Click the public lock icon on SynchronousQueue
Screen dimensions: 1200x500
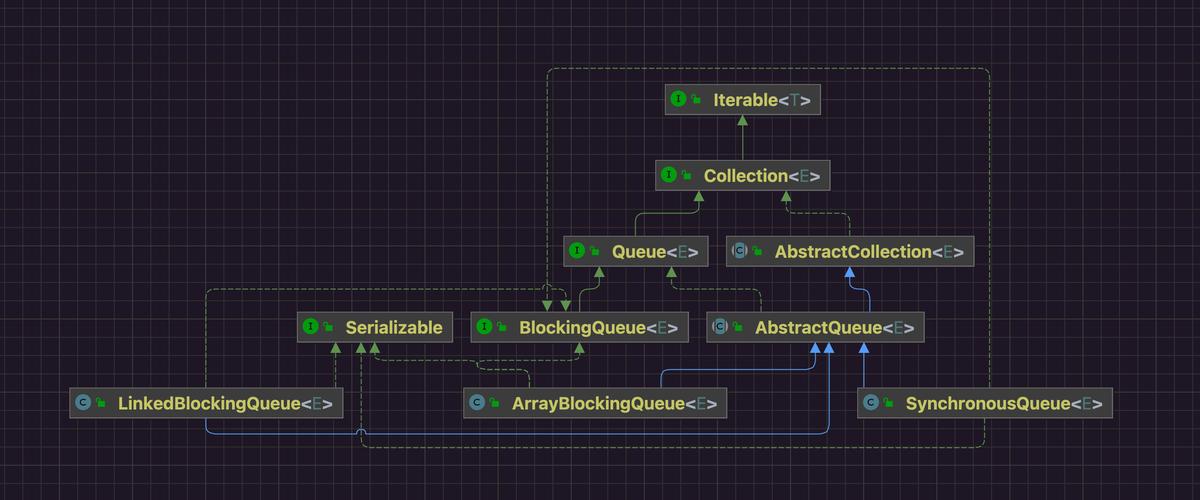click(888, 405)
